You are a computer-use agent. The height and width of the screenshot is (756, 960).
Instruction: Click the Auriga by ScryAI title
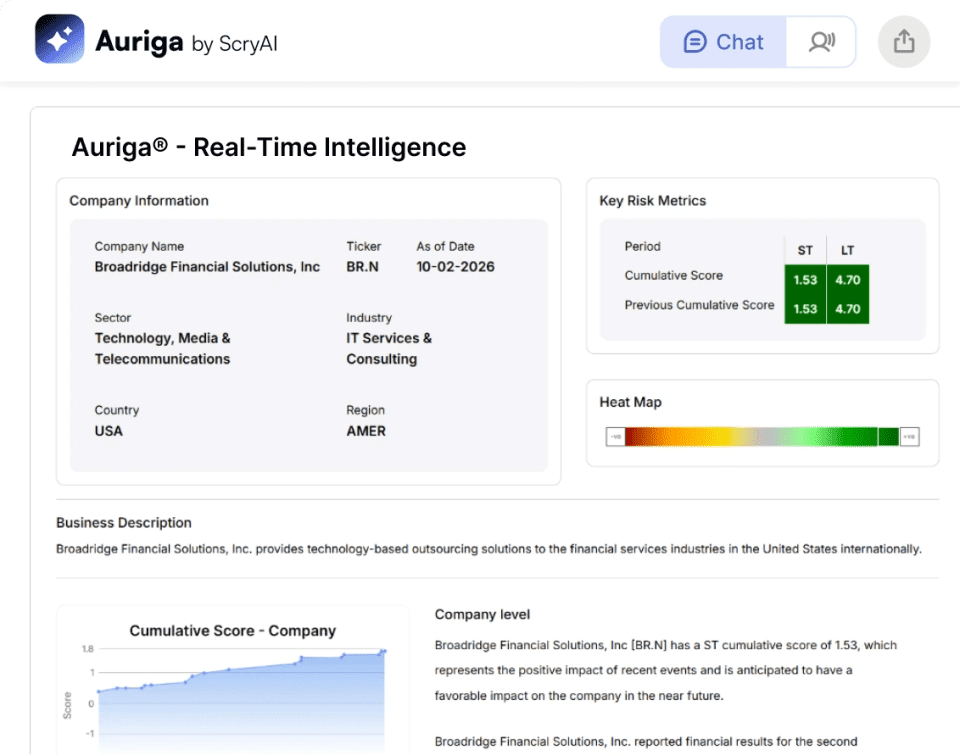click(x=186, y=42)
